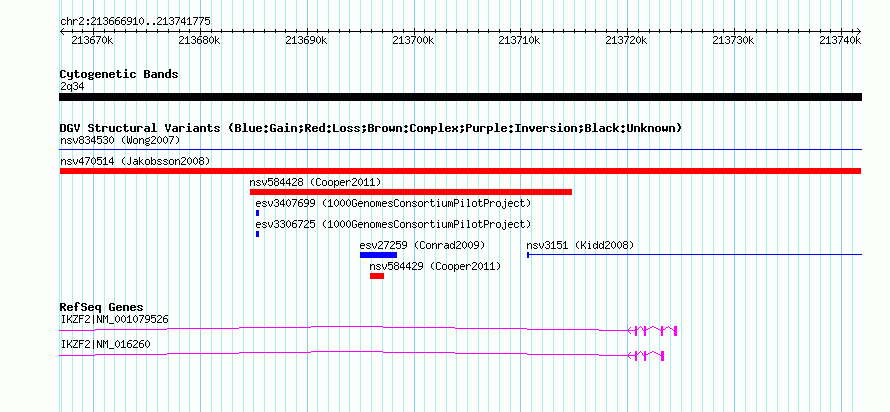The image size is (890, 412).
Task: Select the small blue esv3407699 gain marker
Action: [258, 213]
